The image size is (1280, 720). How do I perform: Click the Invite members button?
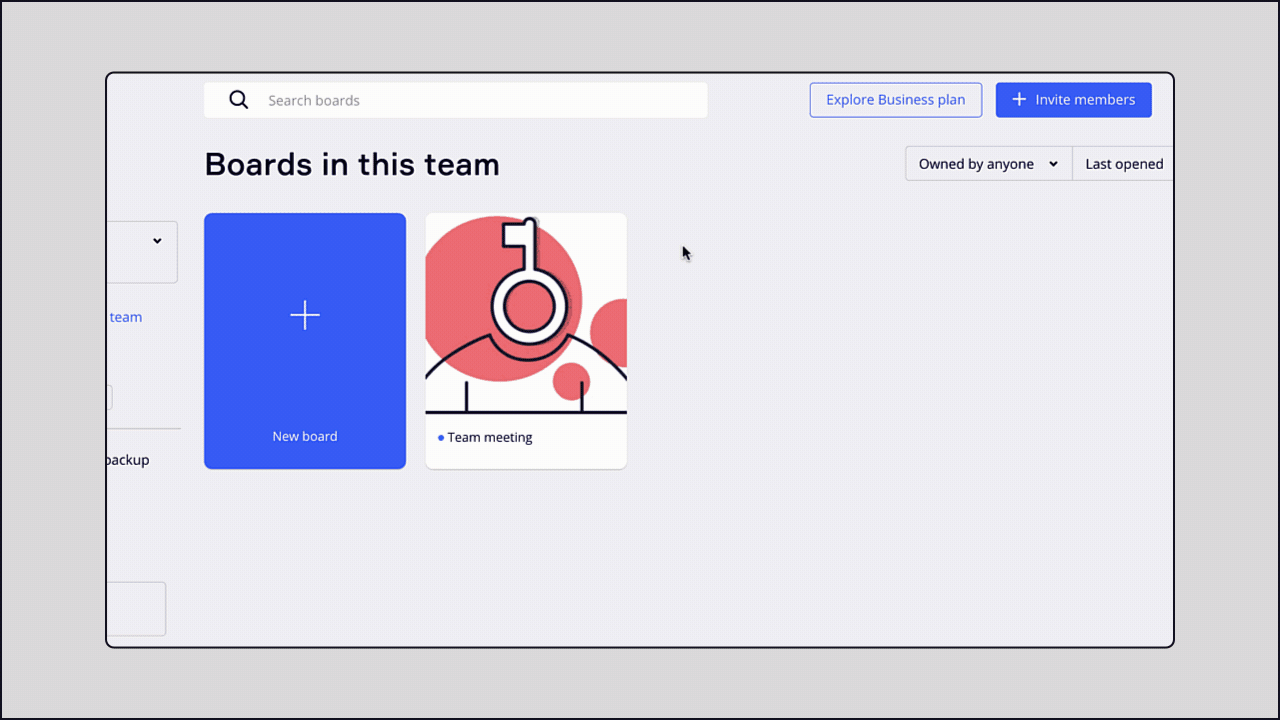(x=1073, y=99)
